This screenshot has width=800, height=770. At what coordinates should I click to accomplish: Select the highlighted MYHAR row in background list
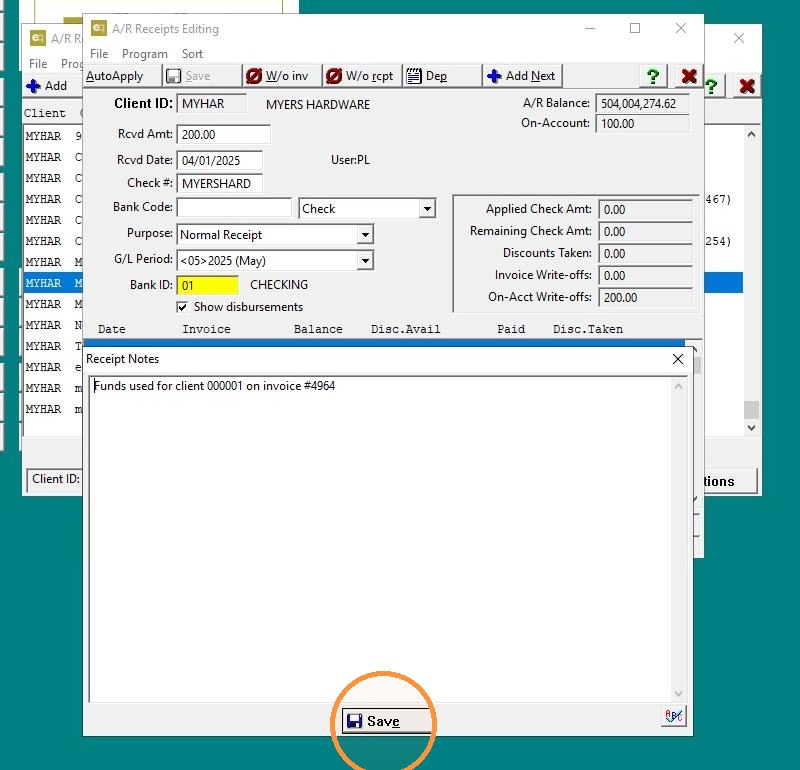pos(53,283)
